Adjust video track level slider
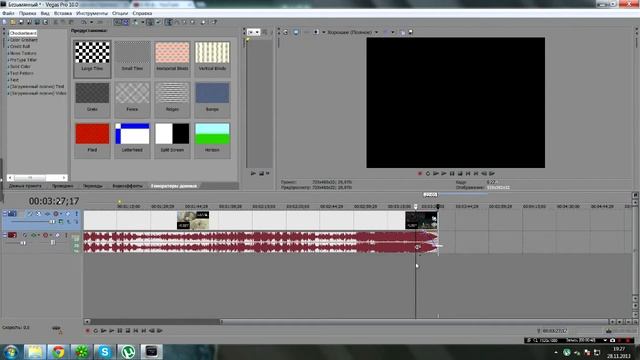This screenshot has height=360, width=640. (52, 222)
